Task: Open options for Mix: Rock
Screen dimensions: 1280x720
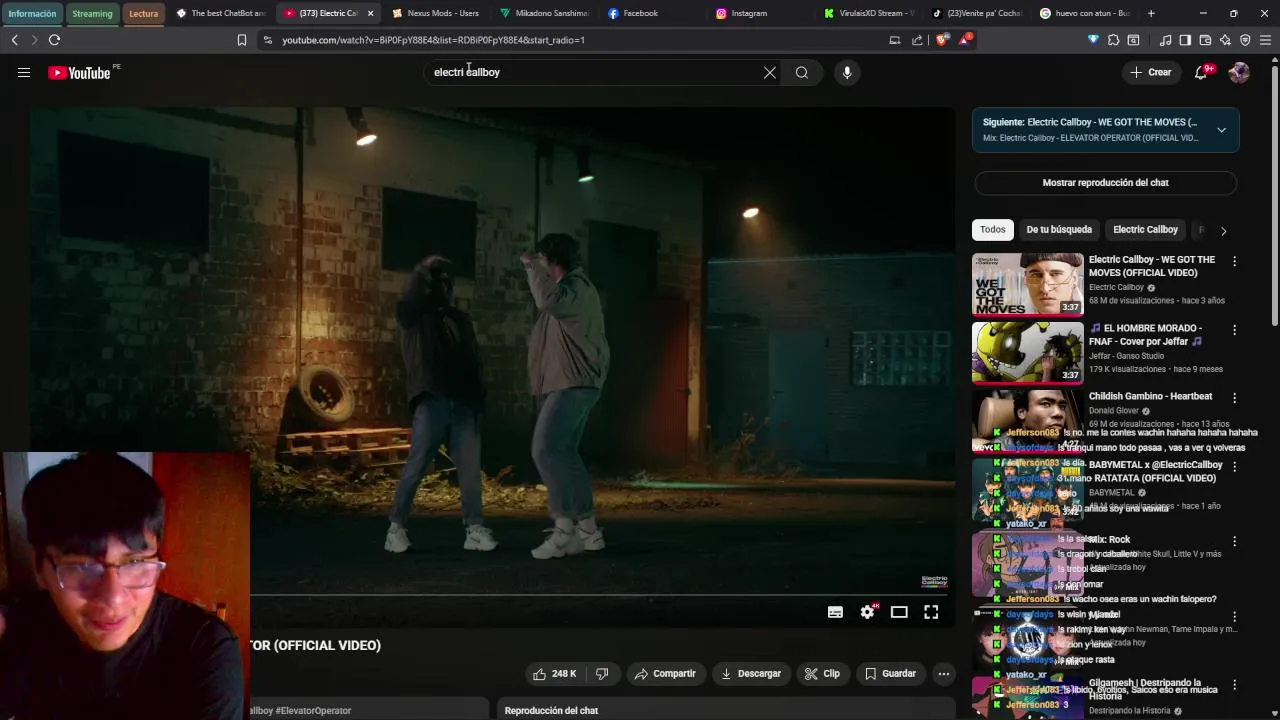Action: click(x=1234, y=541)
